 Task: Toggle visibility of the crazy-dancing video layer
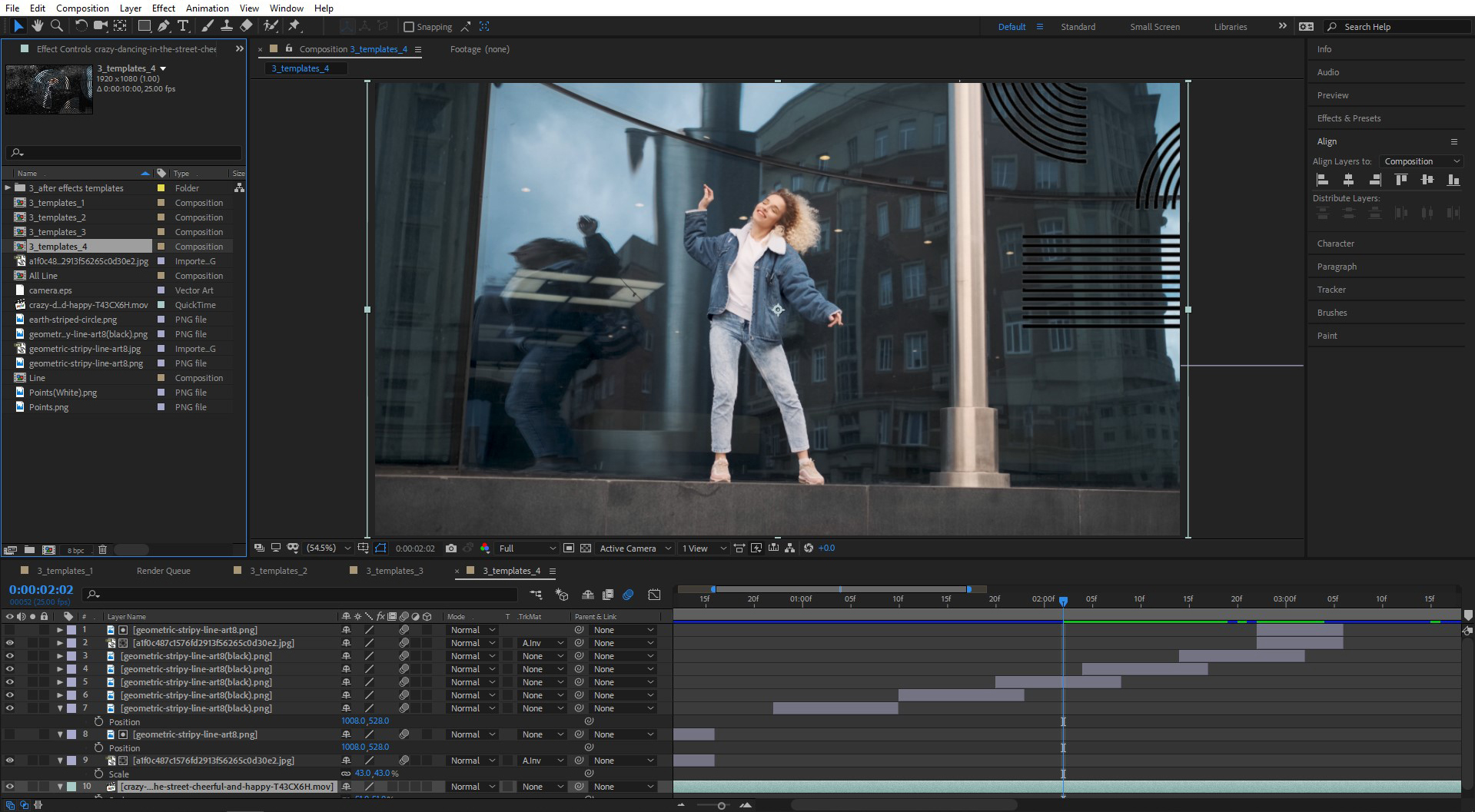8,787
